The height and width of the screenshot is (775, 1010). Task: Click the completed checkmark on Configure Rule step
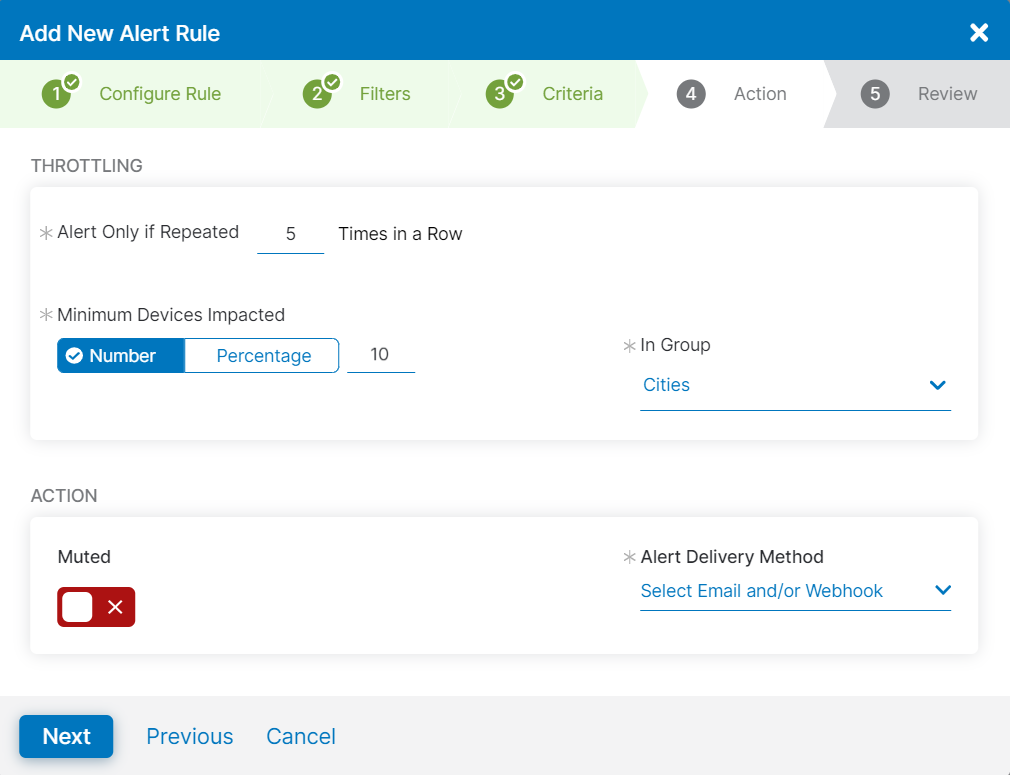click(73, 81)
